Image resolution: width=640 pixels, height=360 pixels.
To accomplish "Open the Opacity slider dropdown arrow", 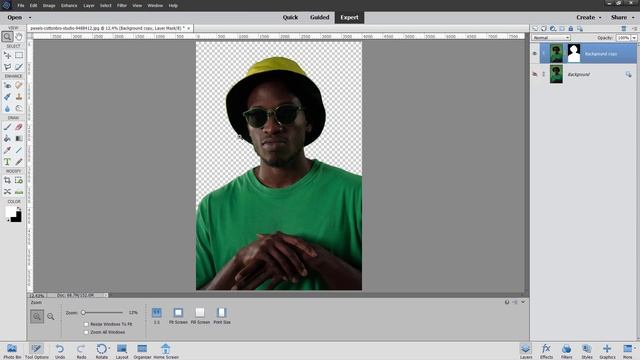I will [634, 38].
